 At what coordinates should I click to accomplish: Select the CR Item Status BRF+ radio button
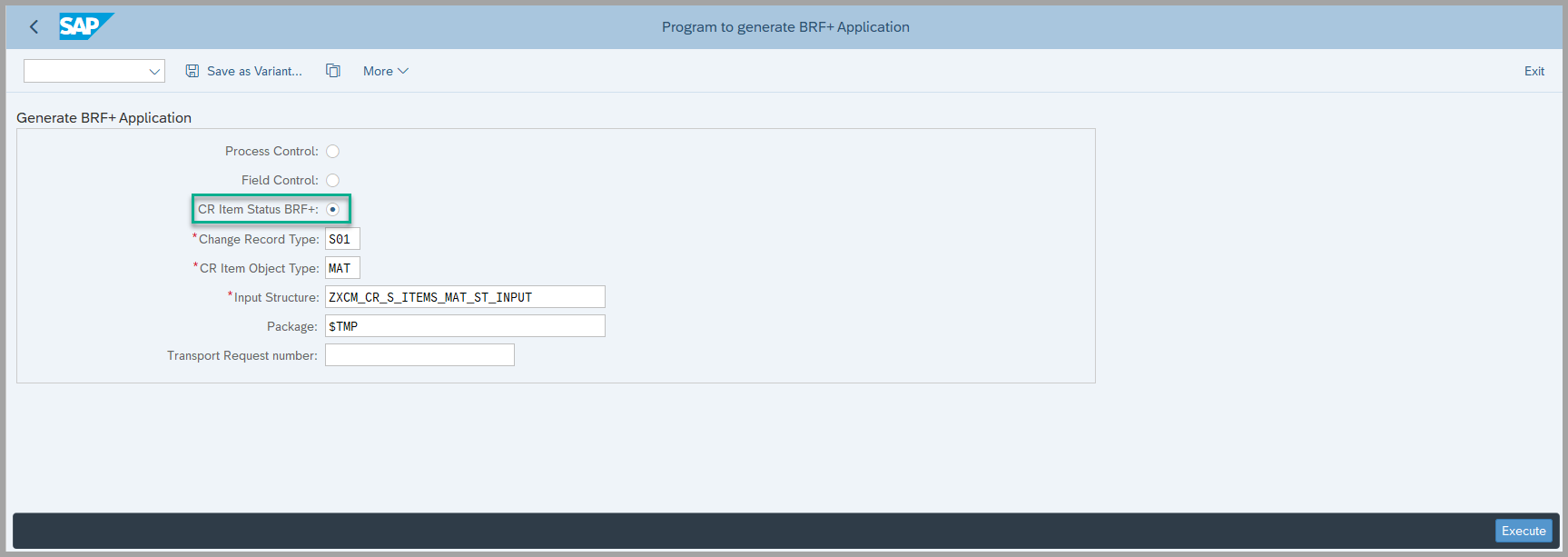click(332, 210)
